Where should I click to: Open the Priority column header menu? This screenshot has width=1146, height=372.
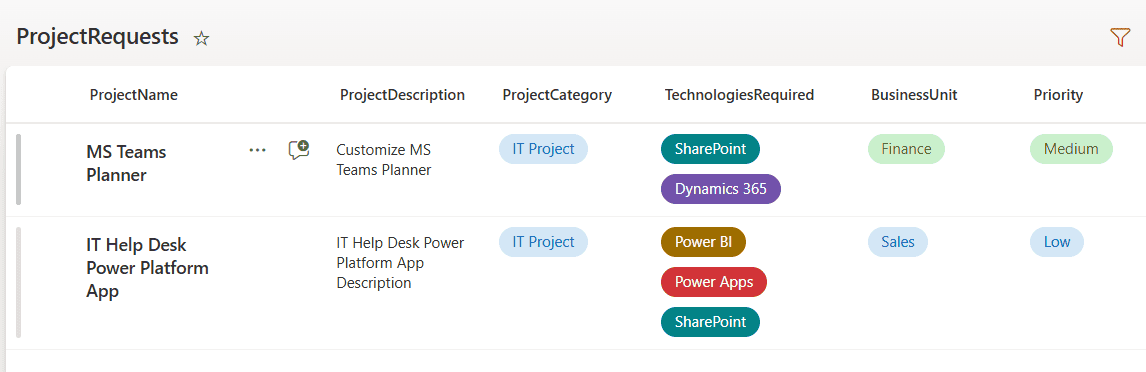[1058, 94]
